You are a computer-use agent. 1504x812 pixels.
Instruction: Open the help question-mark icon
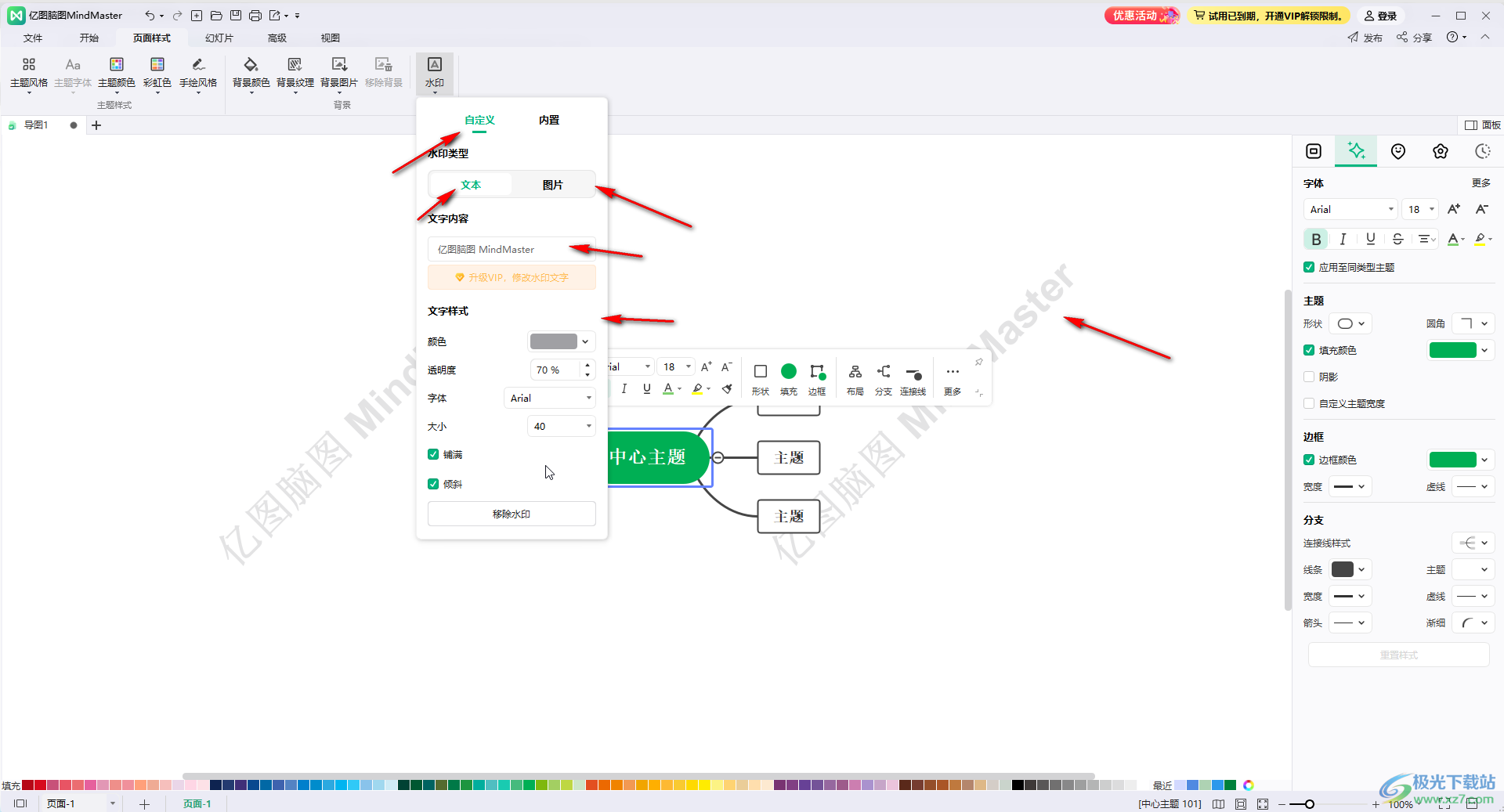click(1453, 37)
